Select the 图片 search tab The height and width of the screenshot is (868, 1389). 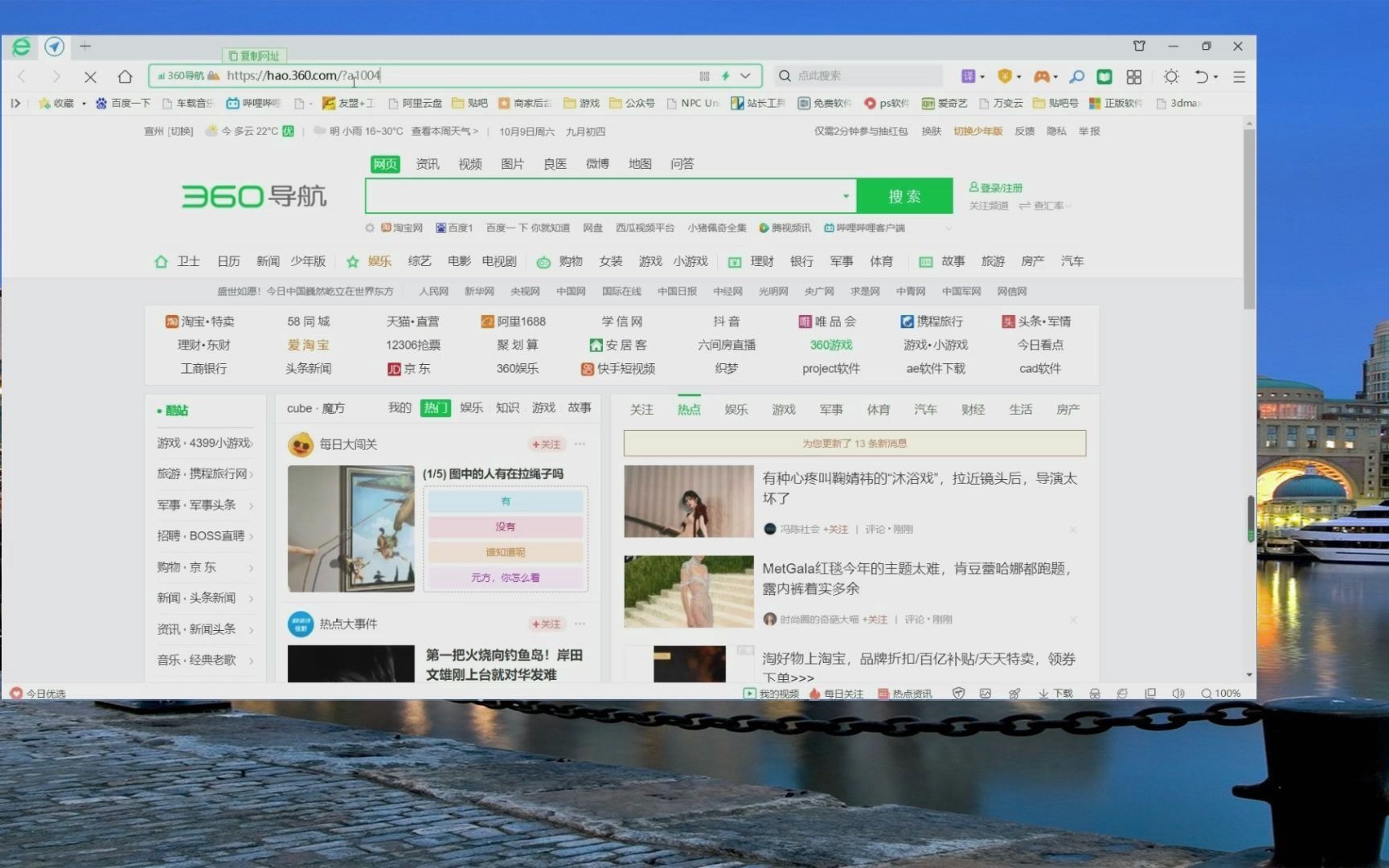pyautogui.click(x=512, y=164)
